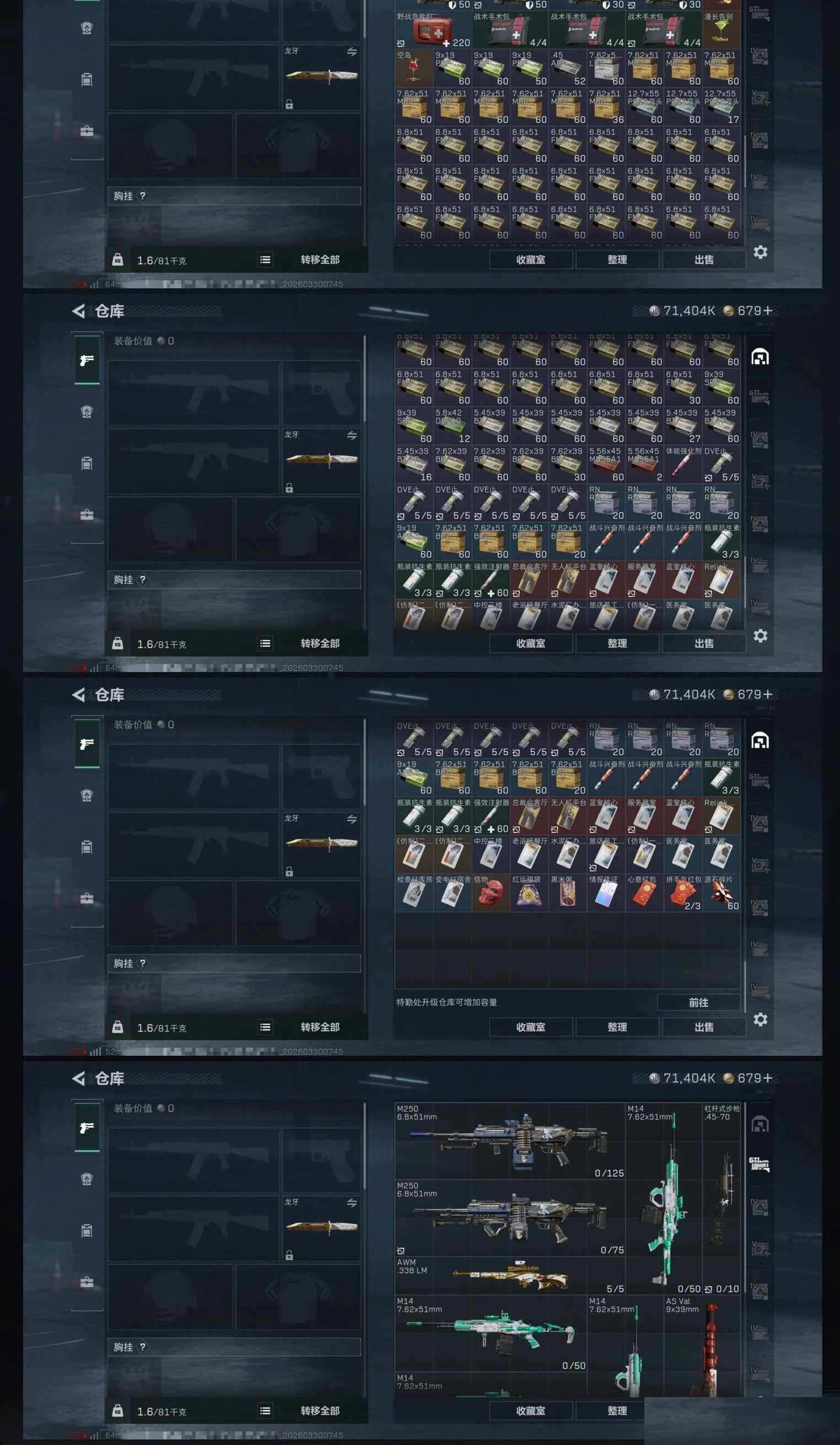Select the 杠杆式步枪 .45-70 rifle
Screen dimensions: 840x1445
pos(721,1199)
